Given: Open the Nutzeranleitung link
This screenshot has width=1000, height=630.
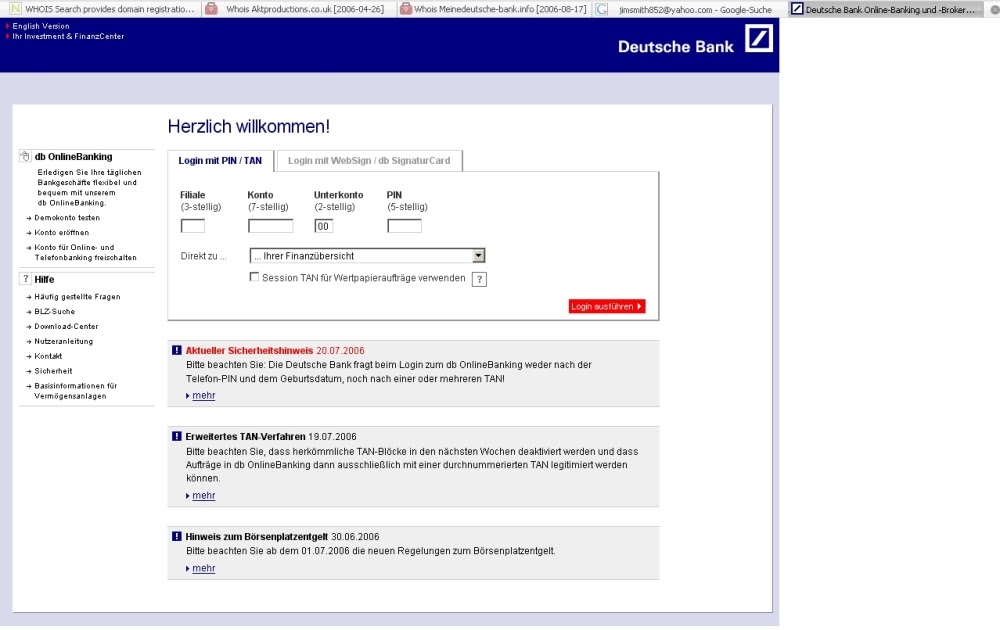Looking at the screenshot, I should click(64, 341).
